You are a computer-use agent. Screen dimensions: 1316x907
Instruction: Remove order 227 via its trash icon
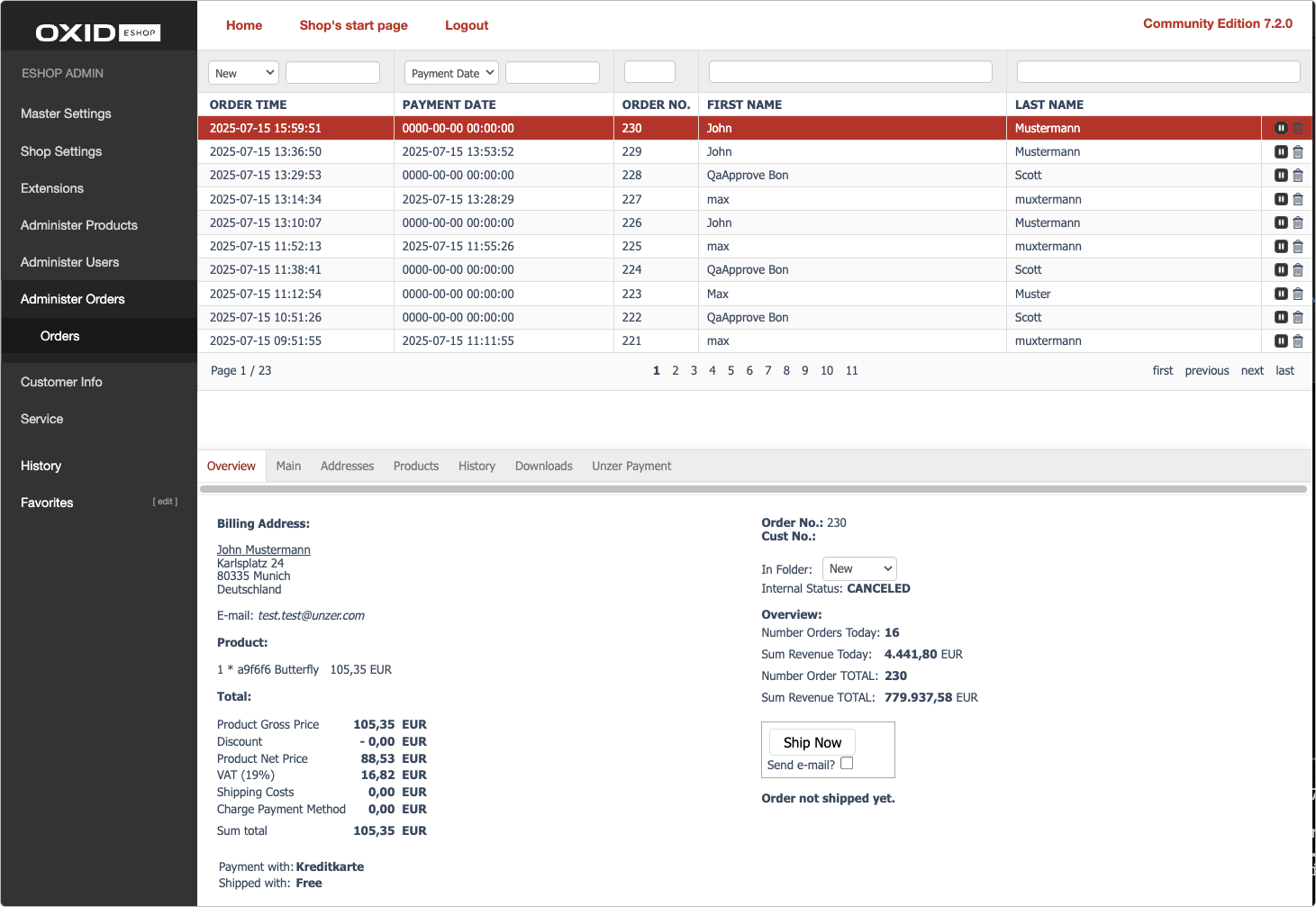[1297, 199]
